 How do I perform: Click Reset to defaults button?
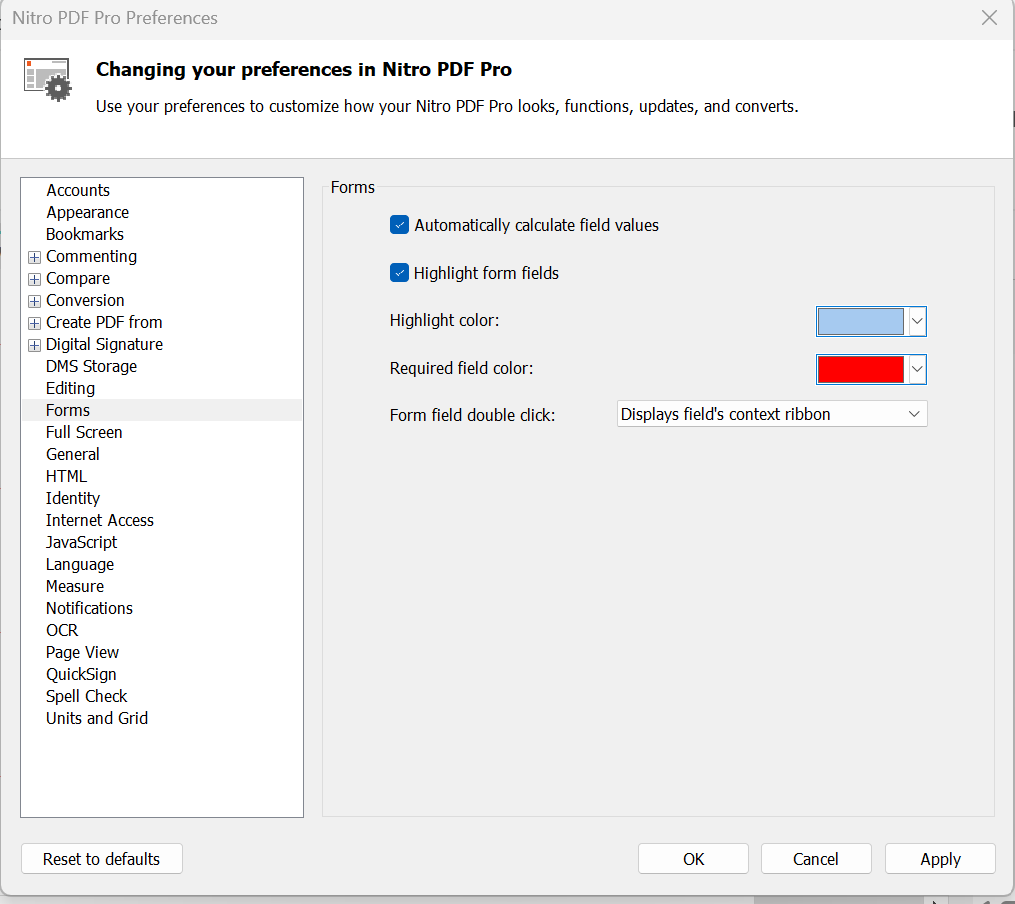click(x=102, y=859)
